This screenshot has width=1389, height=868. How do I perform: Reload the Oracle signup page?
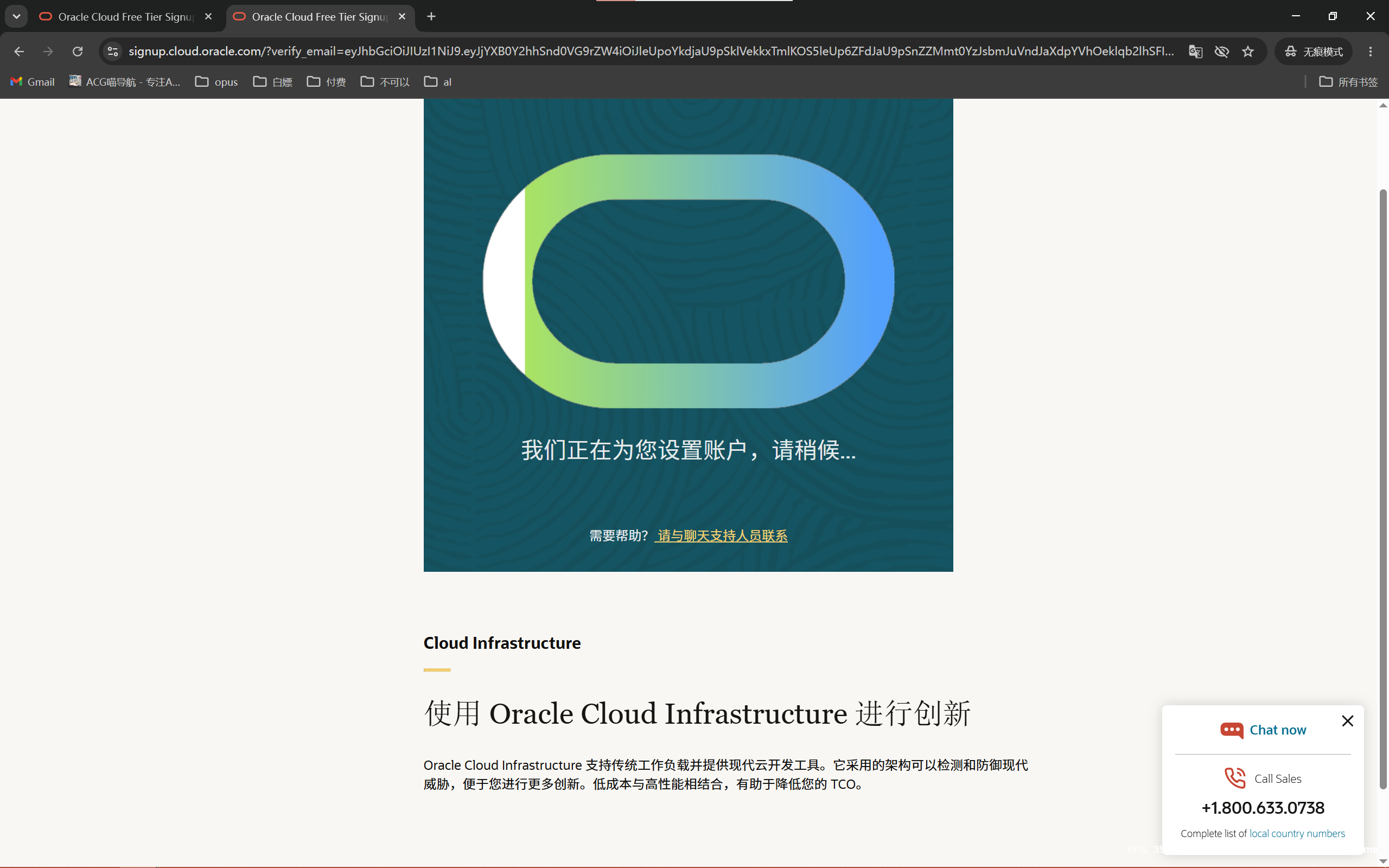tap(78, 52)
